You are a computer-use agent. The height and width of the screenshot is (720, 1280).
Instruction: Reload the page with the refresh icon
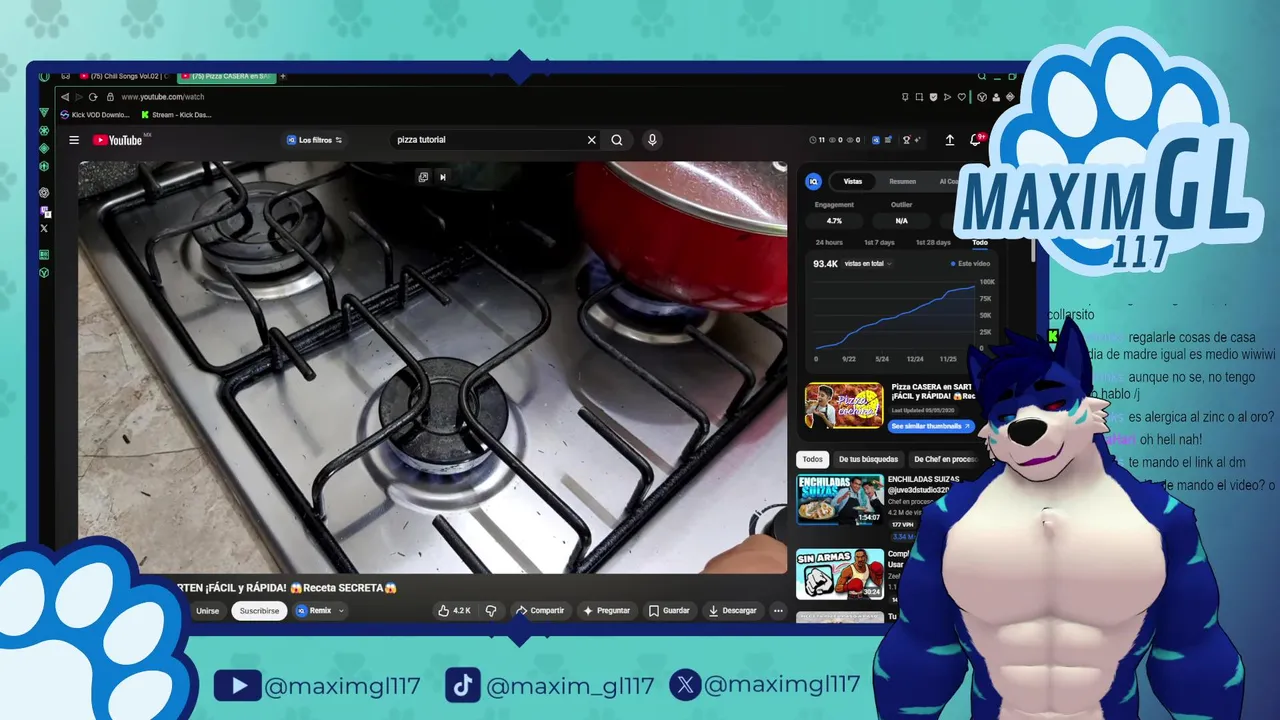pos(93,97)
